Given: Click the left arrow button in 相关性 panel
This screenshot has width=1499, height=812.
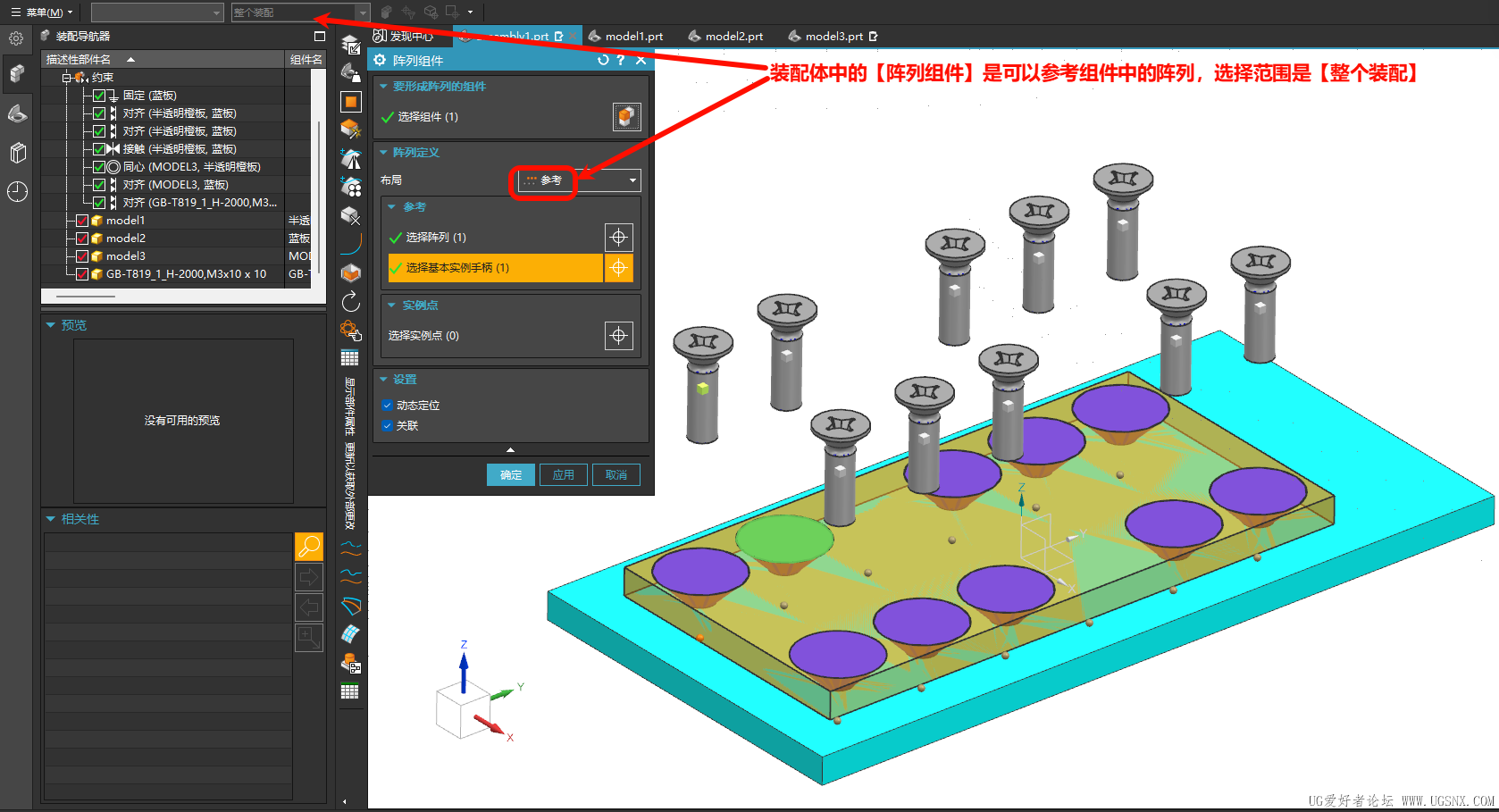Looking at the screenshot, I should 309,607.
